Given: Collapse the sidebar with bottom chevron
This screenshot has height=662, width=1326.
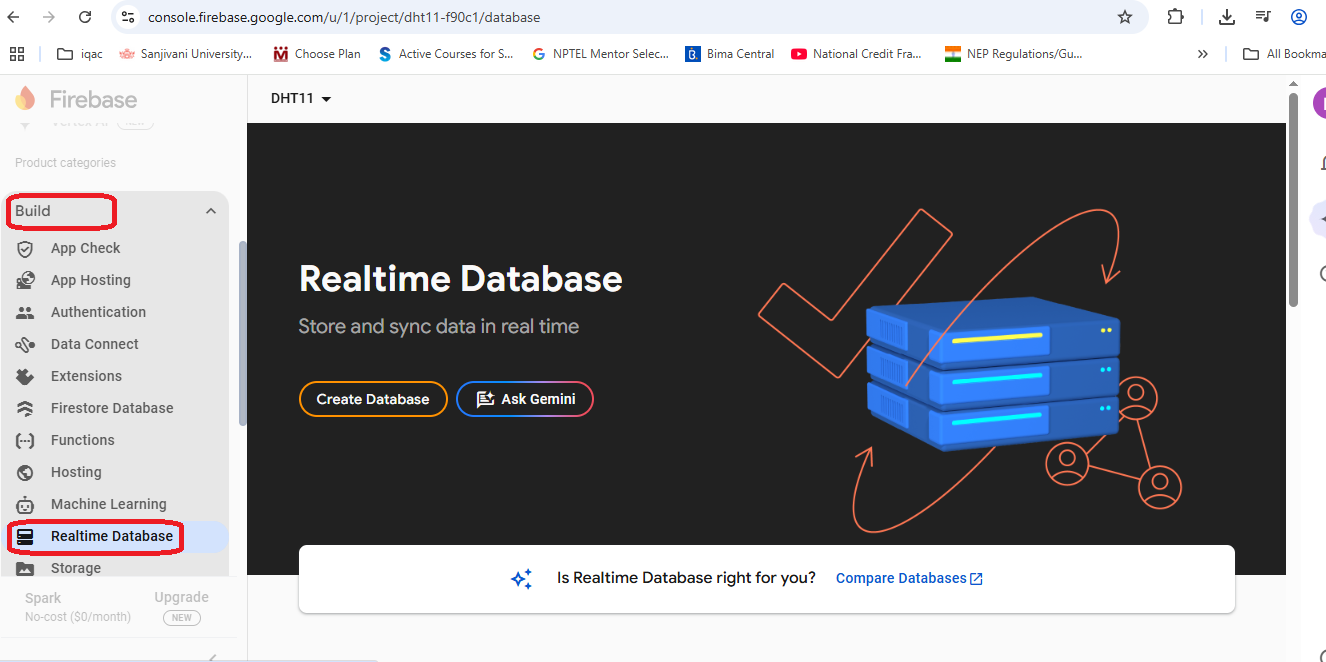Looking at the screenshot, I should click(213, 657).
